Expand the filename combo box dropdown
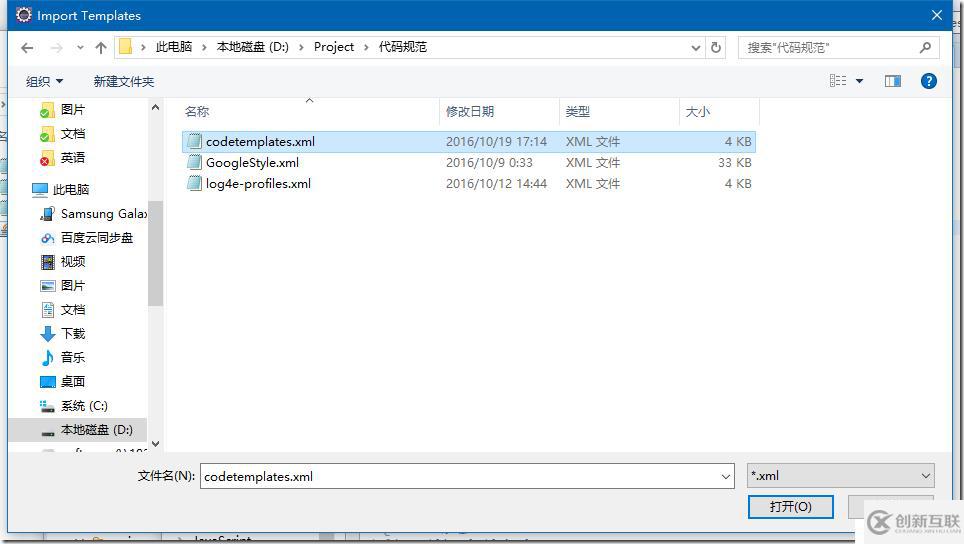The height and width of the screenshot is (544, 964). (725, 476)
